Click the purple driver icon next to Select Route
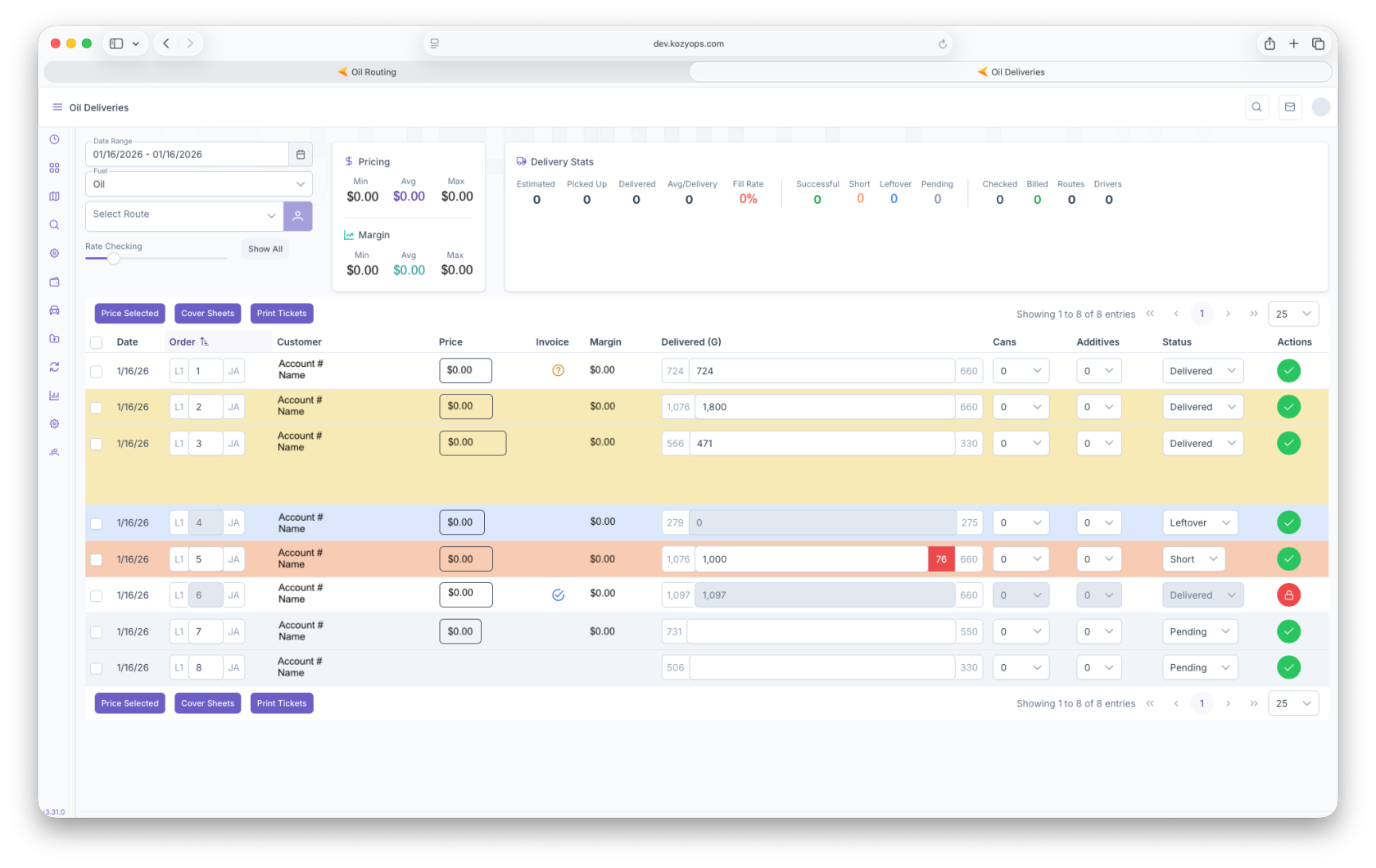 (298, 216)
